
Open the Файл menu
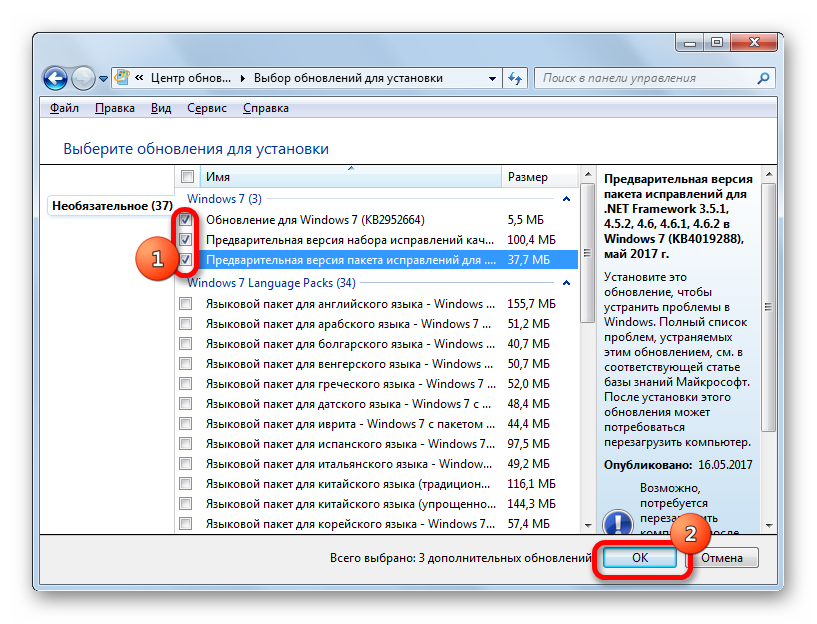pos(64,108)
